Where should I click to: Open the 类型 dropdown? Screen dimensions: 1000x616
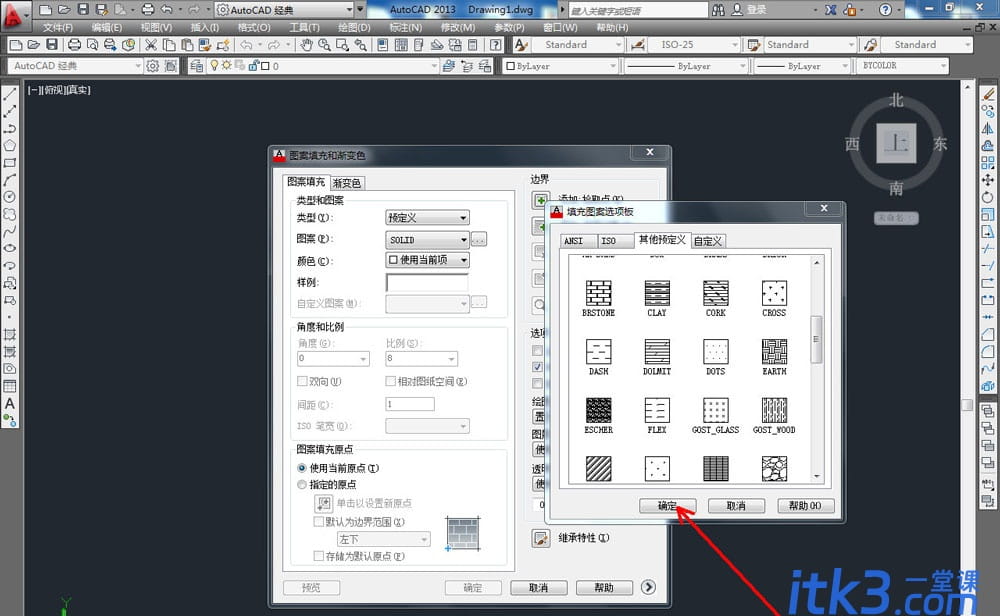tap(427, 217)
